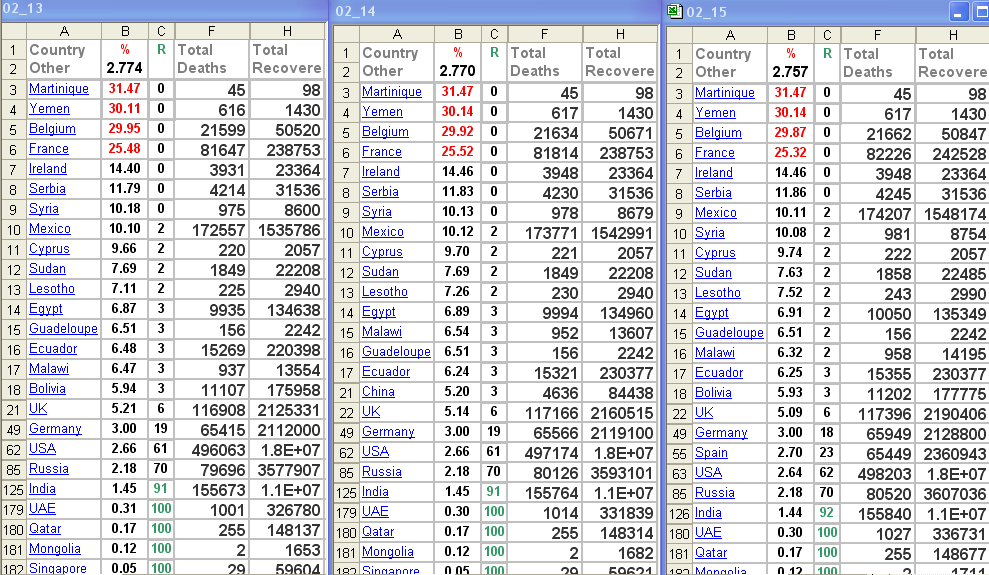Click Select All corner in 02_14 sheet

click(x=345, y=33)
